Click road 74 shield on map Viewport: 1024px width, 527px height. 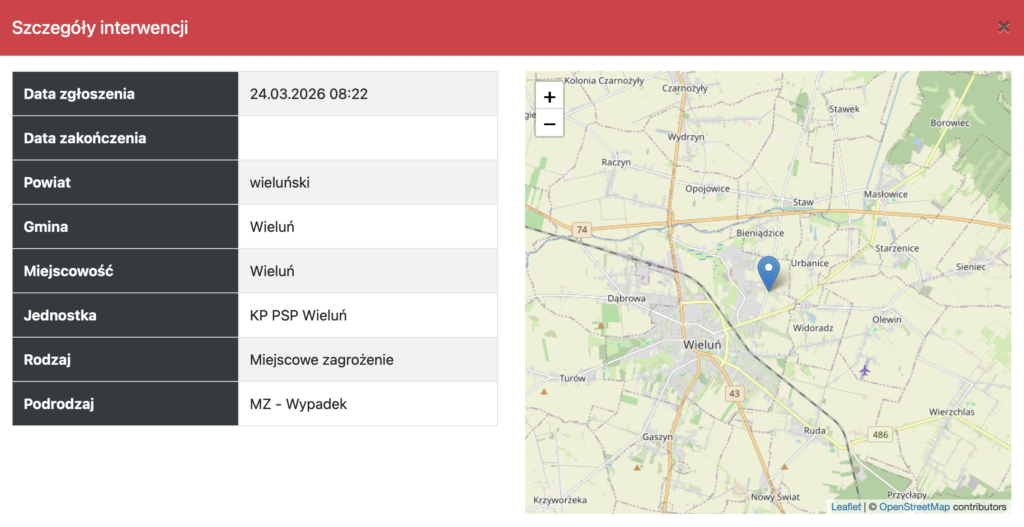[x=581, y=230]
